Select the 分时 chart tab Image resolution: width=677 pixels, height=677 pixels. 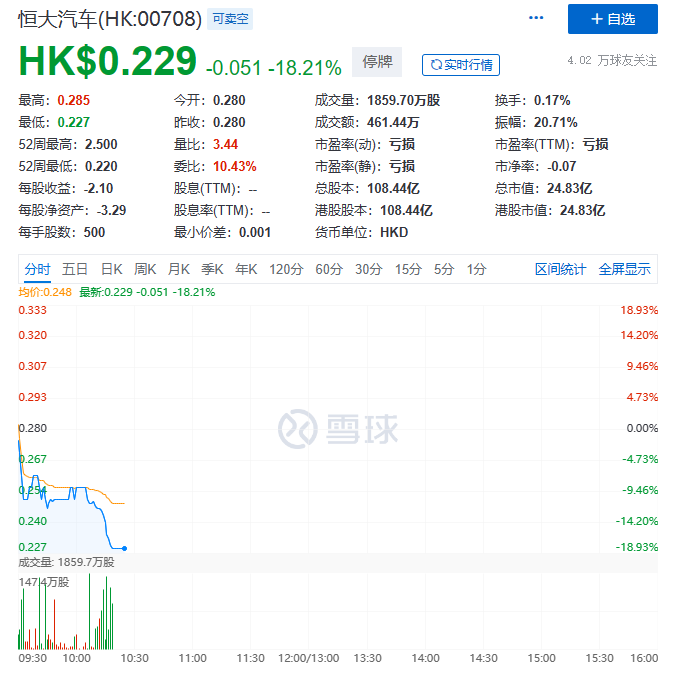pos(37,269)
